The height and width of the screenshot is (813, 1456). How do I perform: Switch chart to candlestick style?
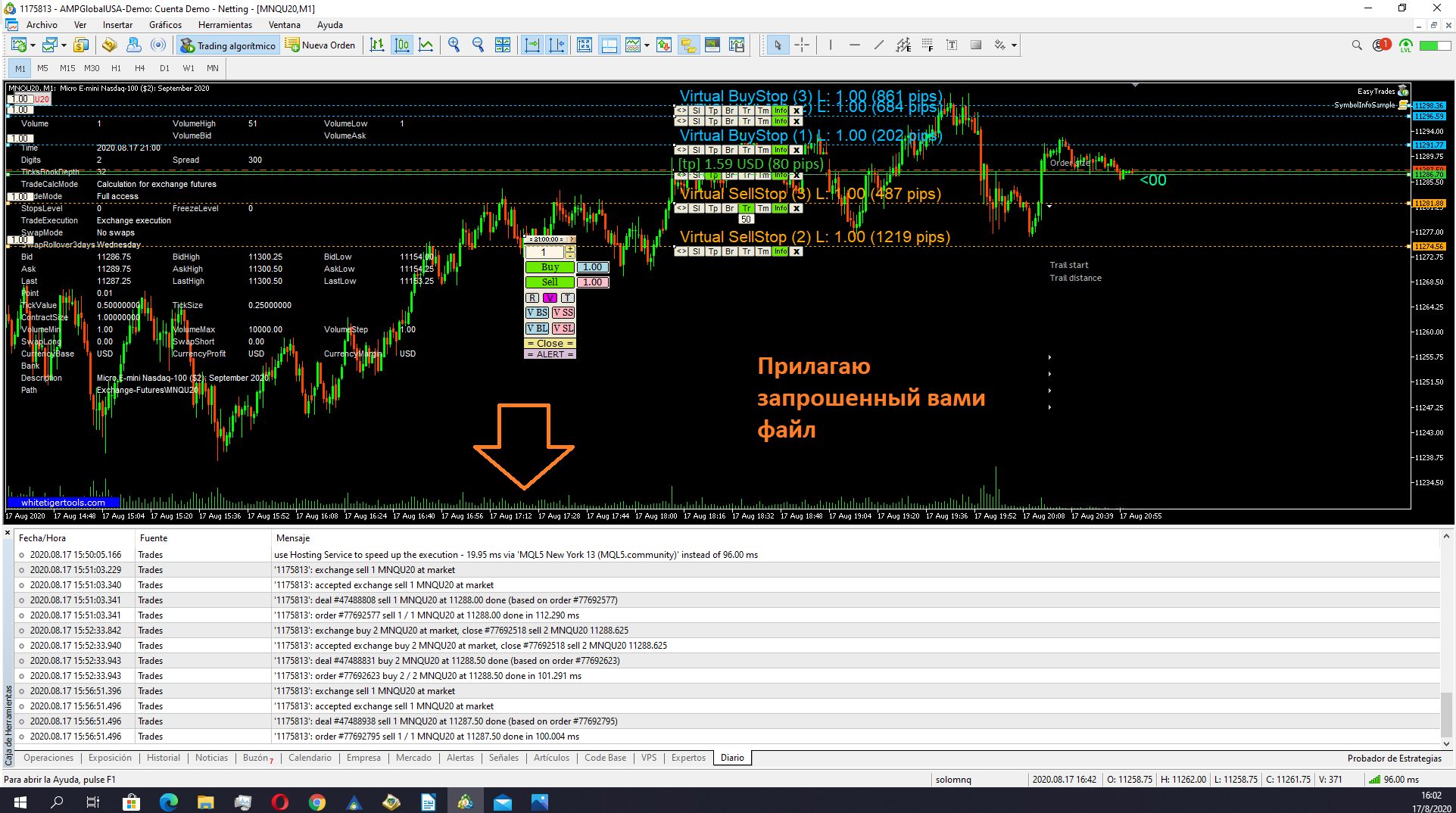pos(402,45)
